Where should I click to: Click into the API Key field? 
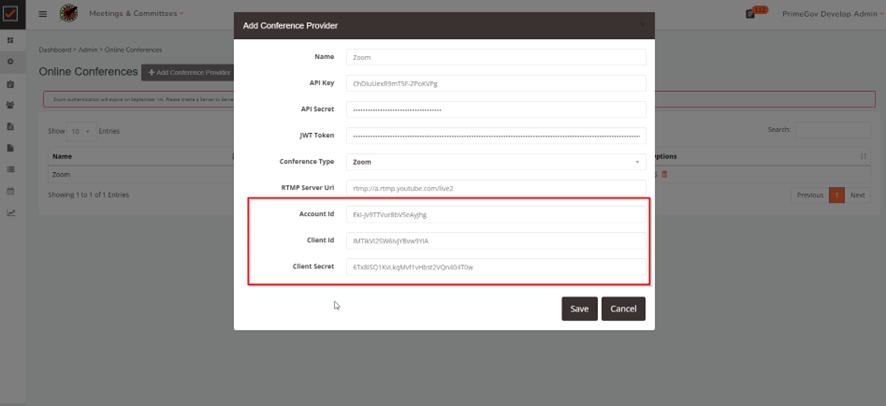pyautogui.click(x=496, y=84)
